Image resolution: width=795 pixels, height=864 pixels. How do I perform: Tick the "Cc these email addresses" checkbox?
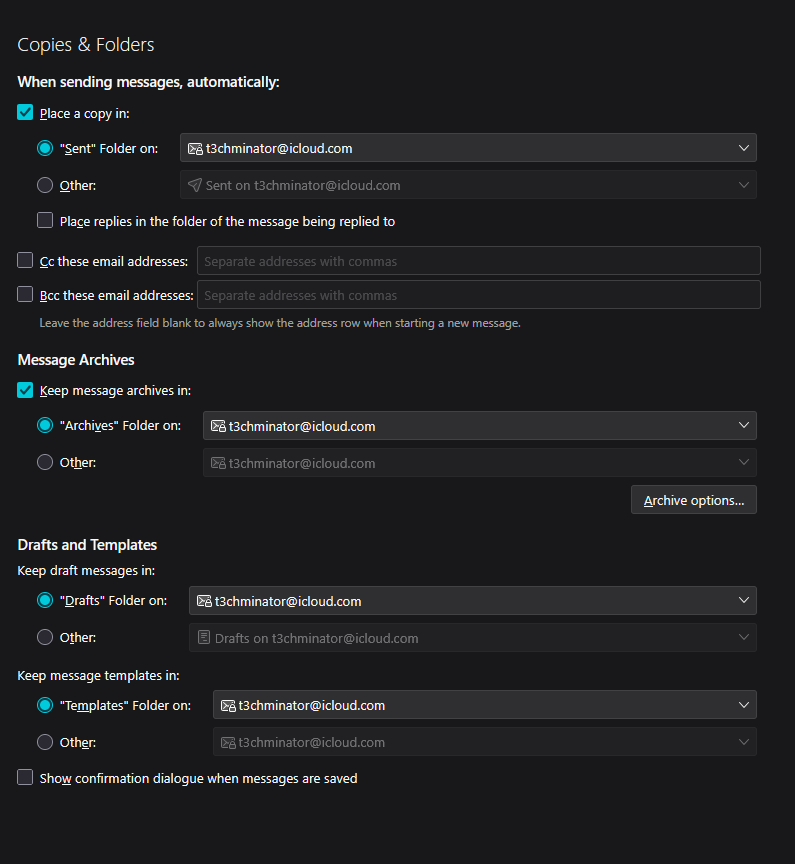(26, 261)
